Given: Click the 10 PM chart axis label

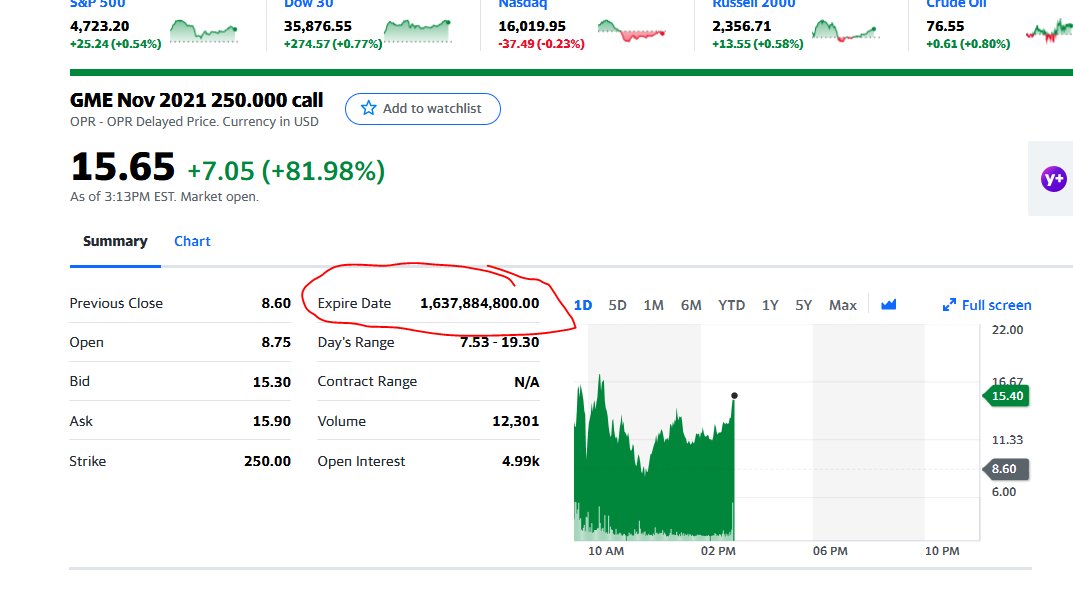Looking at the screenshot, I should pos(942,551).
